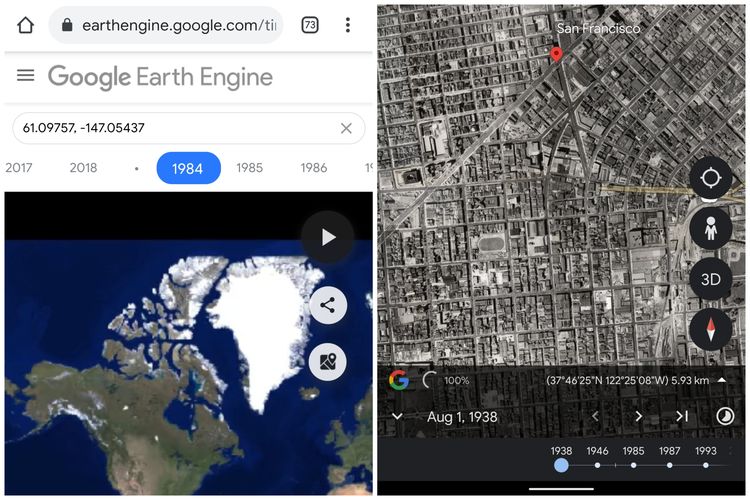
Task: Select year 1985 in the timelapse
Action: pos(250,168)
